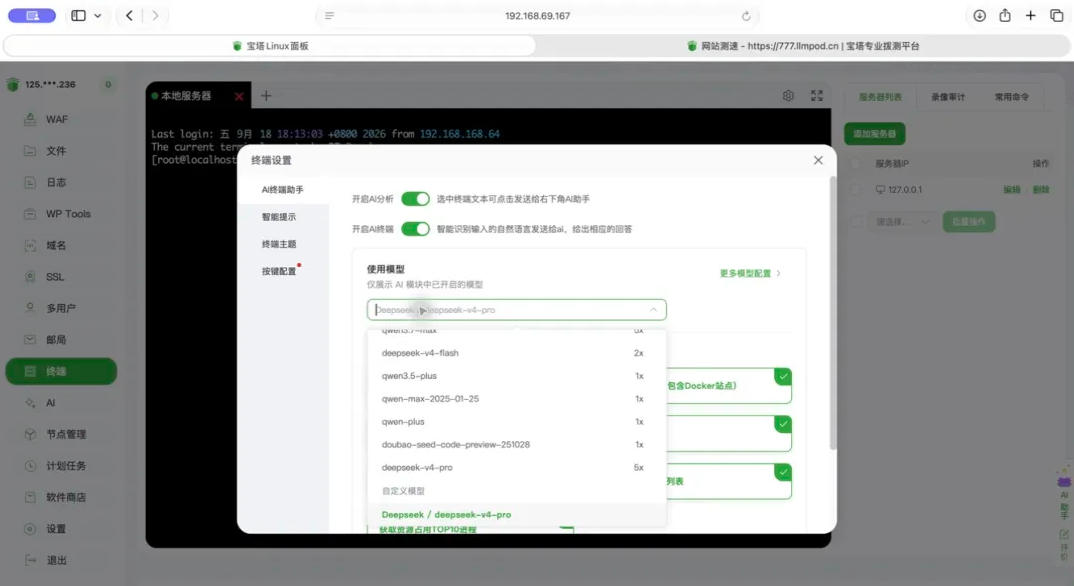Close the 本地服务器 terminal tab
The height and width of the screenshot is (586, 1074).
pos(239,97)
